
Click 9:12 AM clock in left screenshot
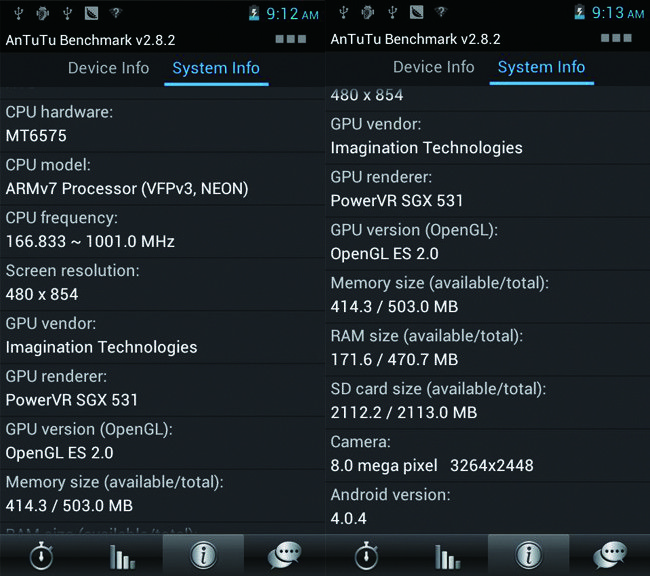(292, 14)
